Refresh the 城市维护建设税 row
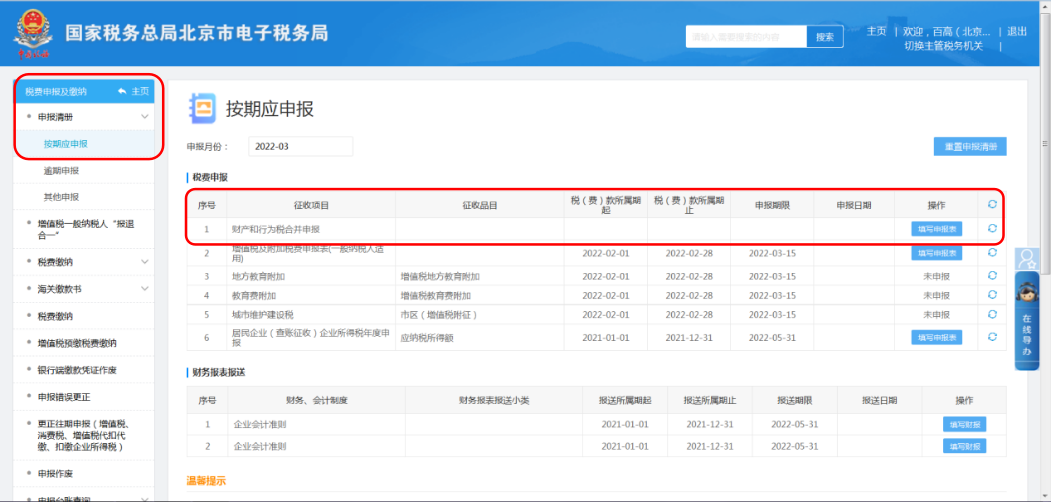The width and height of the screenshot is (1051, 502). click(x=992, y=314)
